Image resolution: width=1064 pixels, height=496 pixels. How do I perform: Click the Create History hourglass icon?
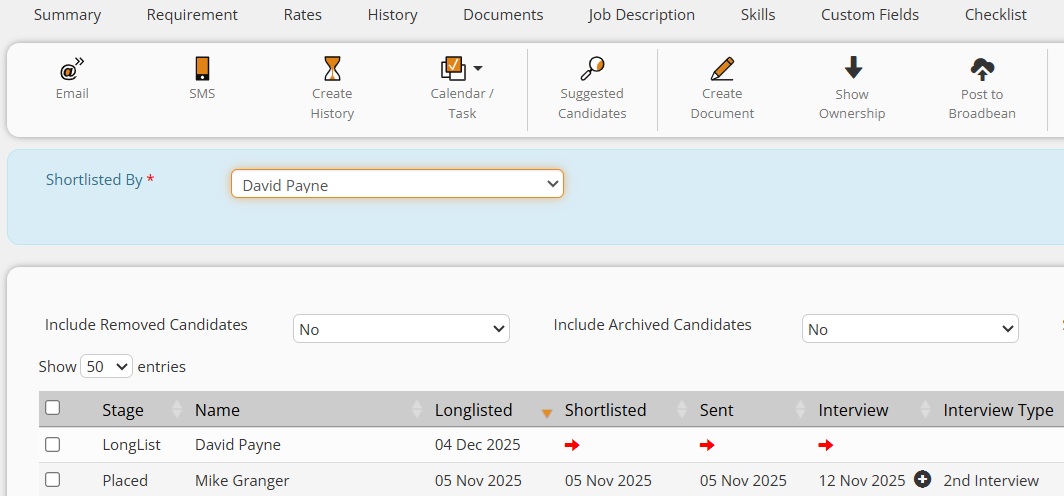pos(332,69)
